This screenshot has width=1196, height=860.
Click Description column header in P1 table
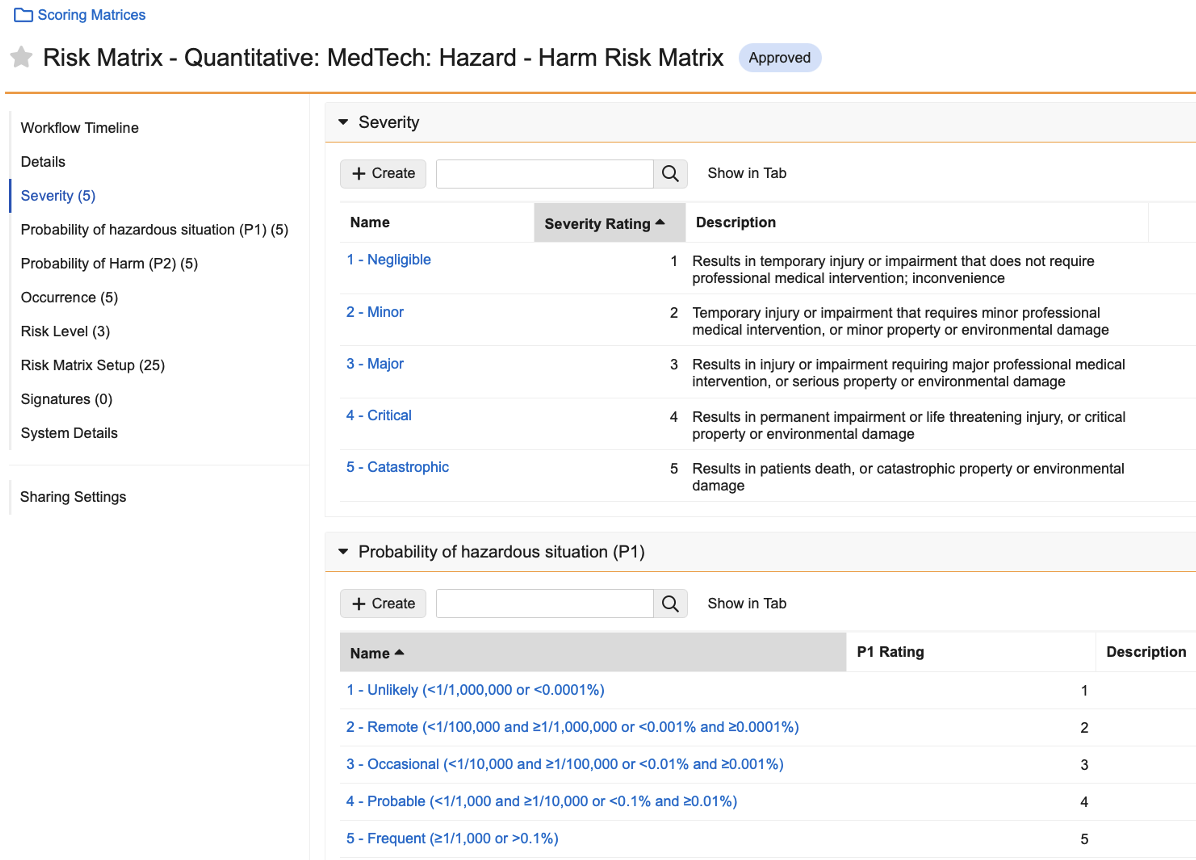[x=1146, y=652]
